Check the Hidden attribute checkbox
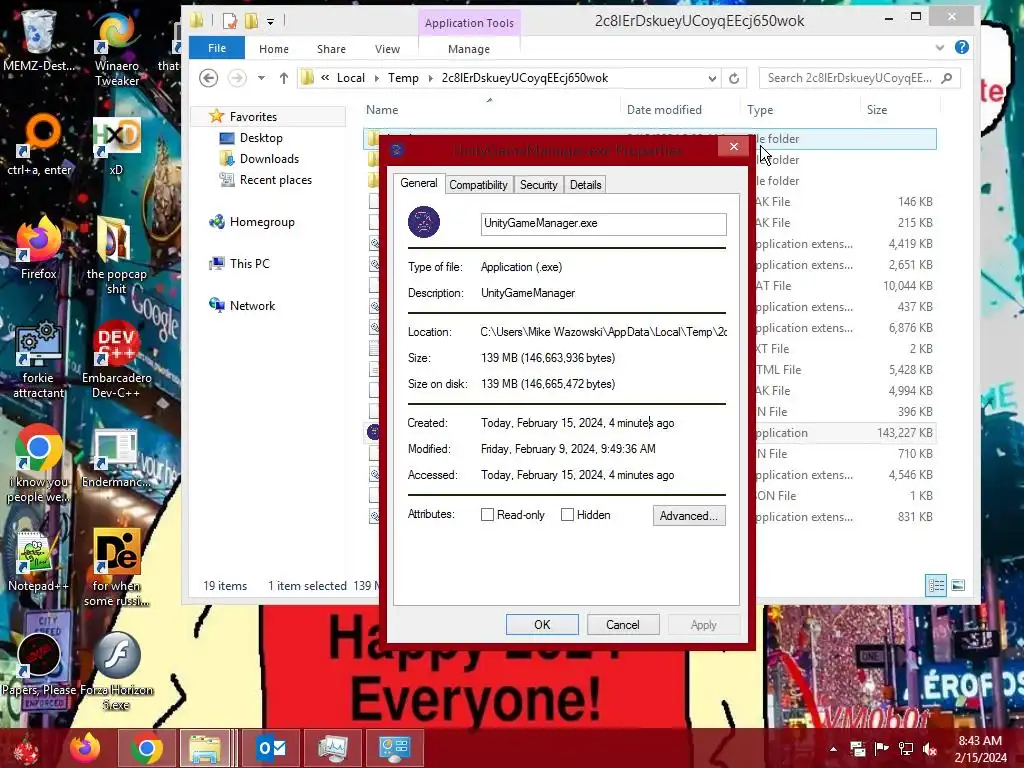Image resolution: width=1024 pixels, height=768 pixels. [568, 515]
